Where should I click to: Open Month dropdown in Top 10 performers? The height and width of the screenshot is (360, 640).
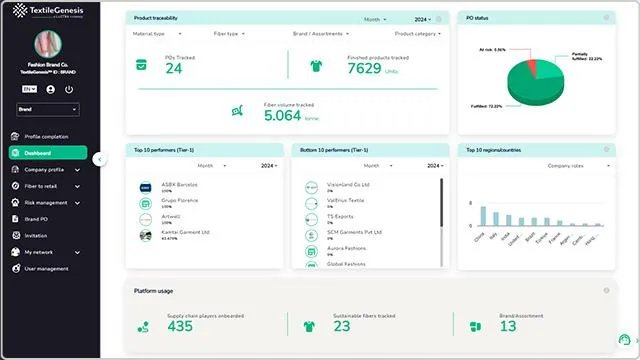pyautogui.click(x=212, y=166)
